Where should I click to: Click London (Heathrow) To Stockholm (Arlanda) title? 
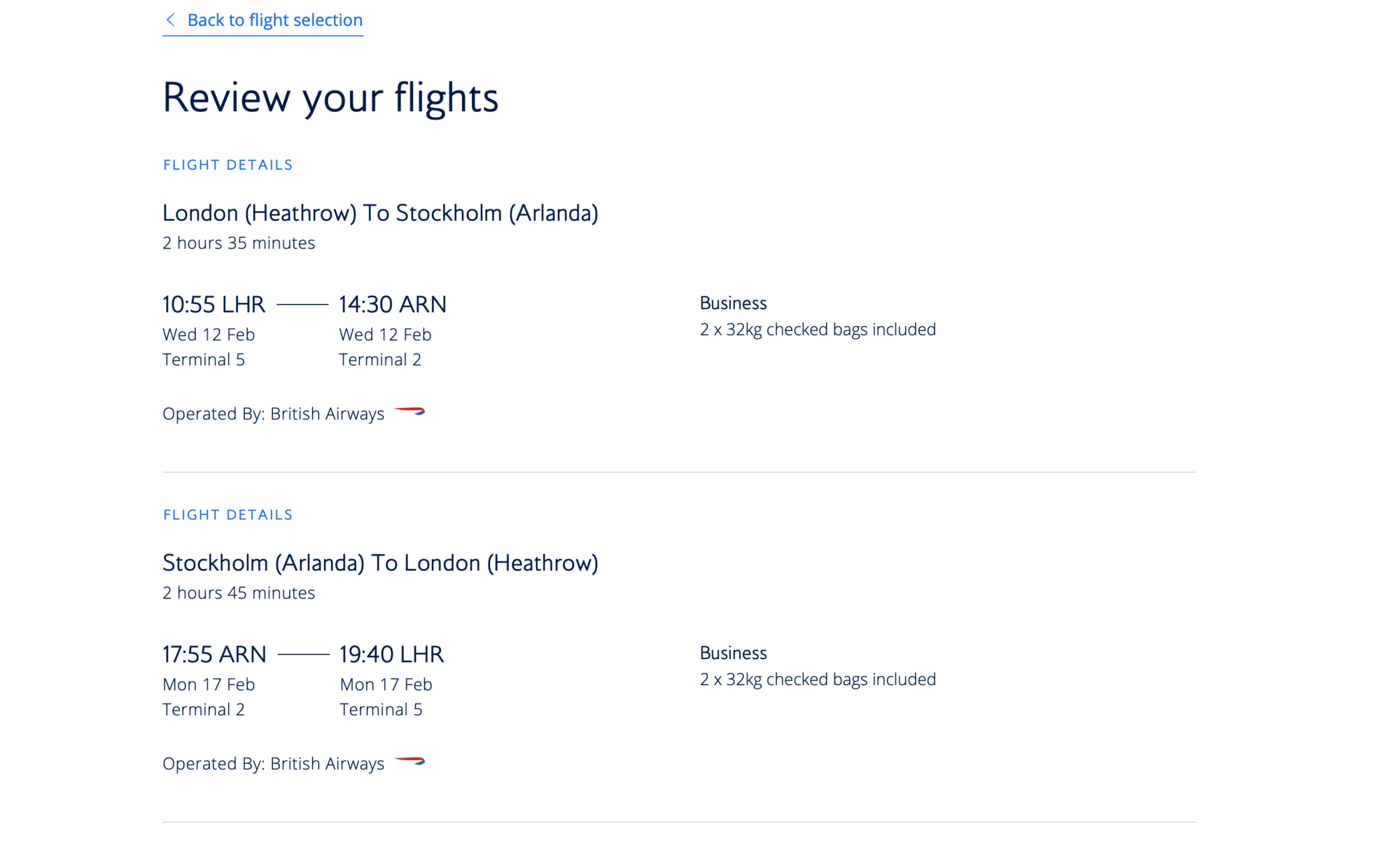[x=380, y=213]
